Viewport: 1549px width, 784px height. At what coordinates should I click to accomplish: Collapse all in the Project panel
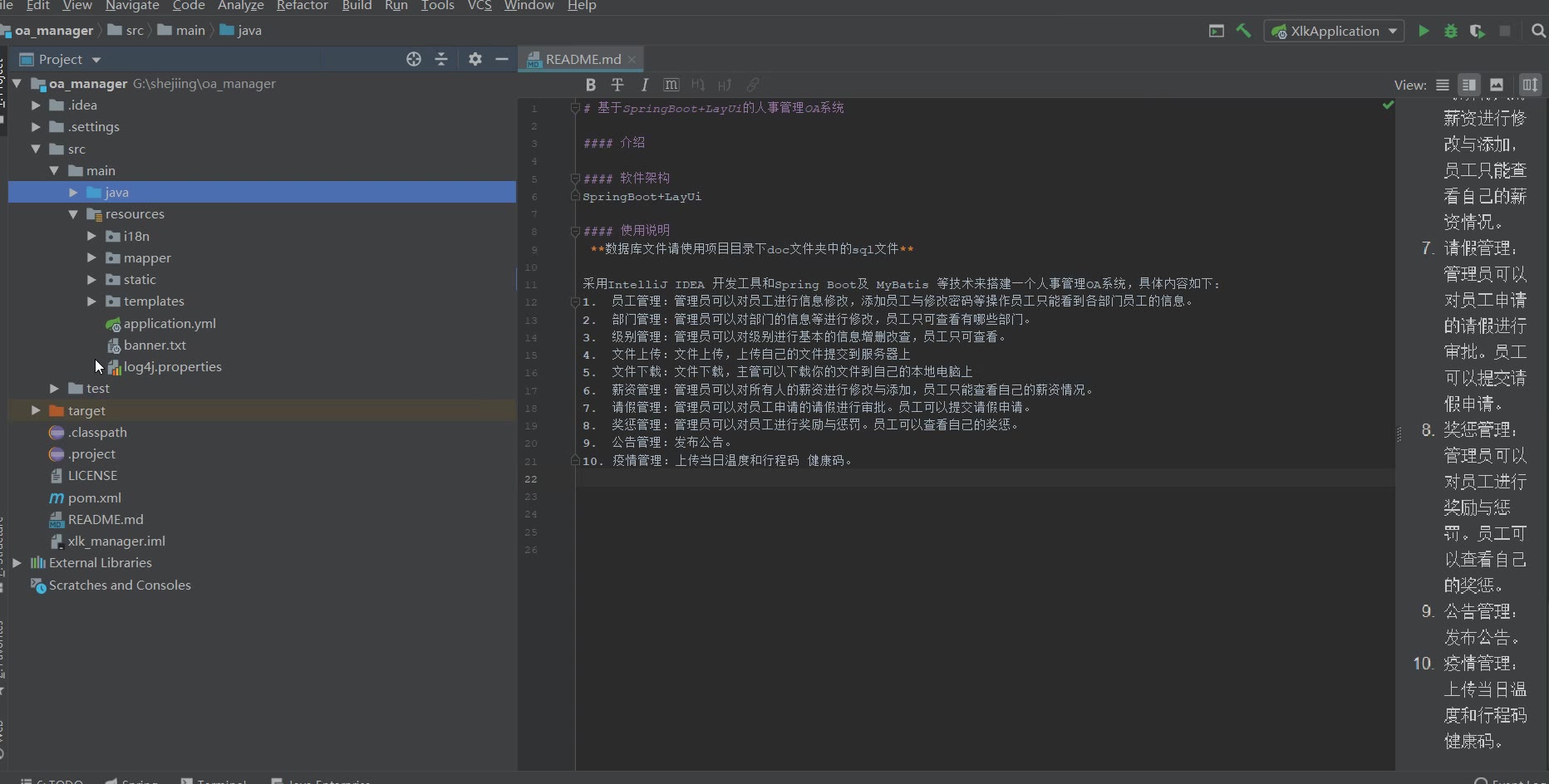click(x=441, y=59)
